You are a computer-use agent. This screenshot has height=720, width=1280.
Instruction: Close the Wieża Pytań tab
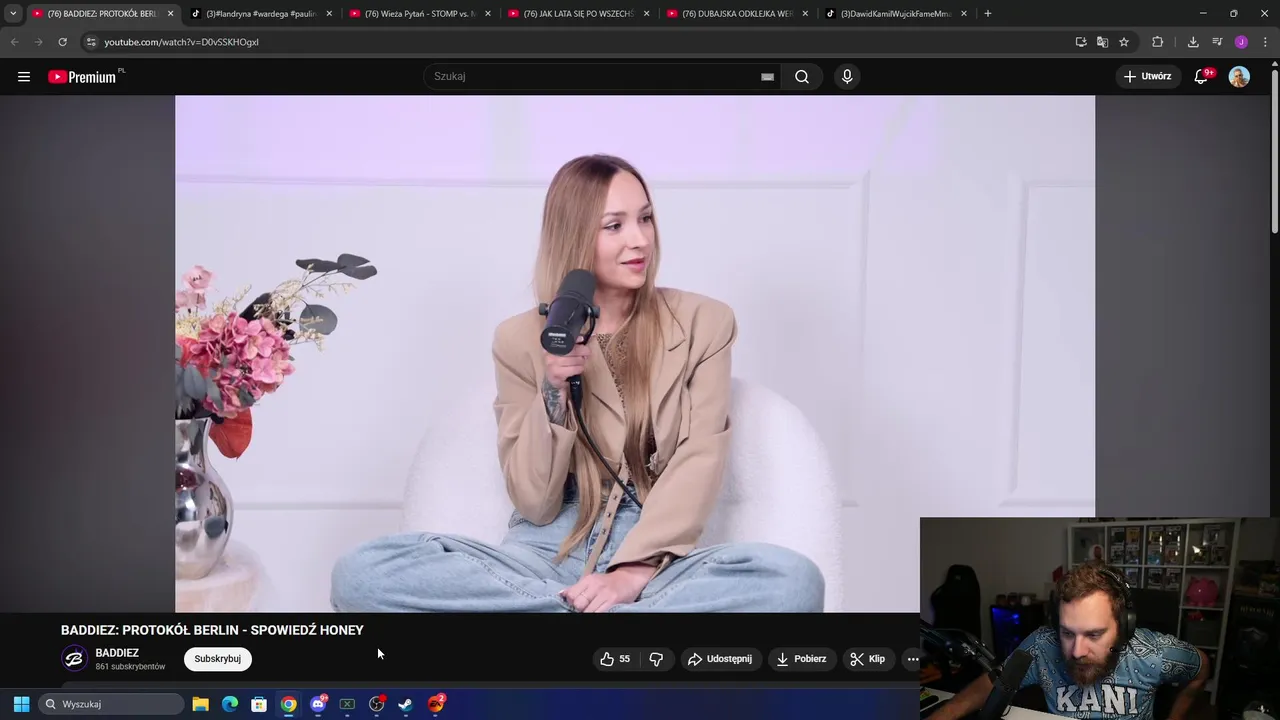tap(488, 14)
